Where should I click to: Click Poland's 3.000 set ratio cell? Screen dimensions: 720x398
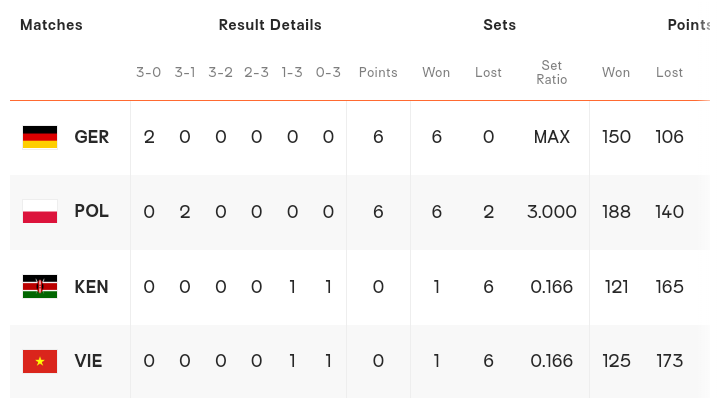coord(551,212)
